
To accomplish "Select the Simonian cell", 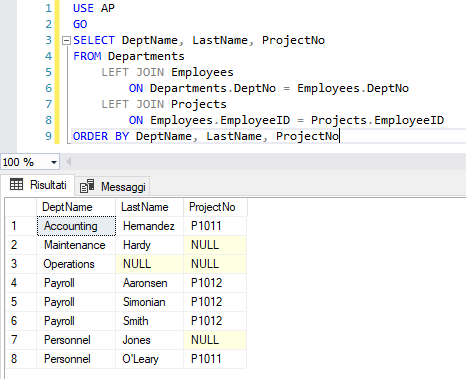I will pos(149,302).
